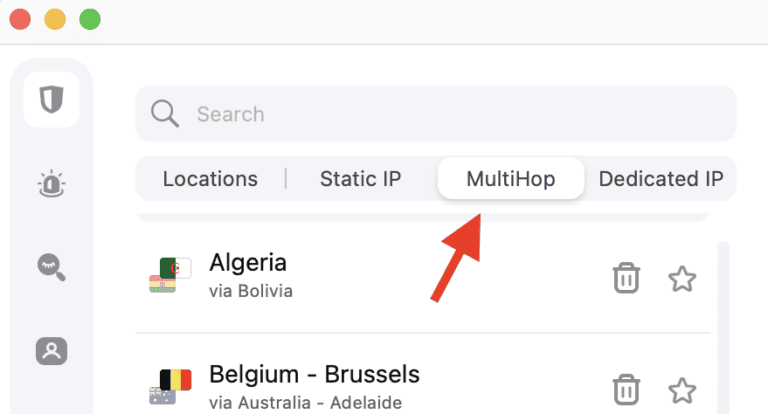Open the Alert siren sidebar icon
The image size is (768, 414).
52,183
